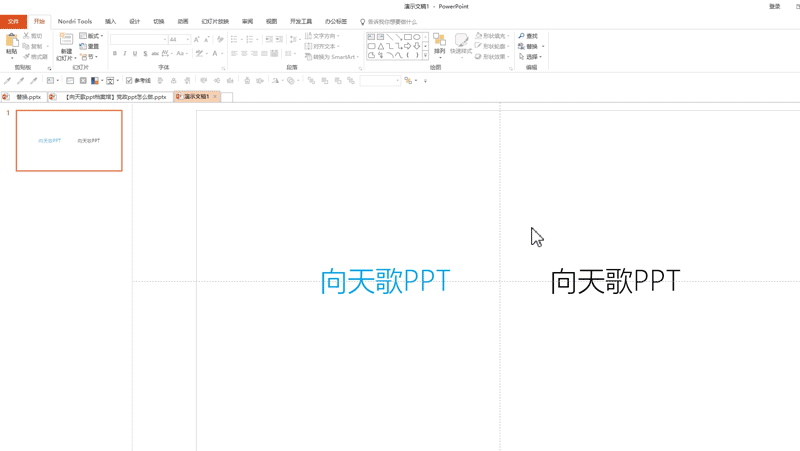This screenshot has height=451, width=800.
Task: Click the first pen icon in the quick toolbar
Action: click(x=7, y=81)
